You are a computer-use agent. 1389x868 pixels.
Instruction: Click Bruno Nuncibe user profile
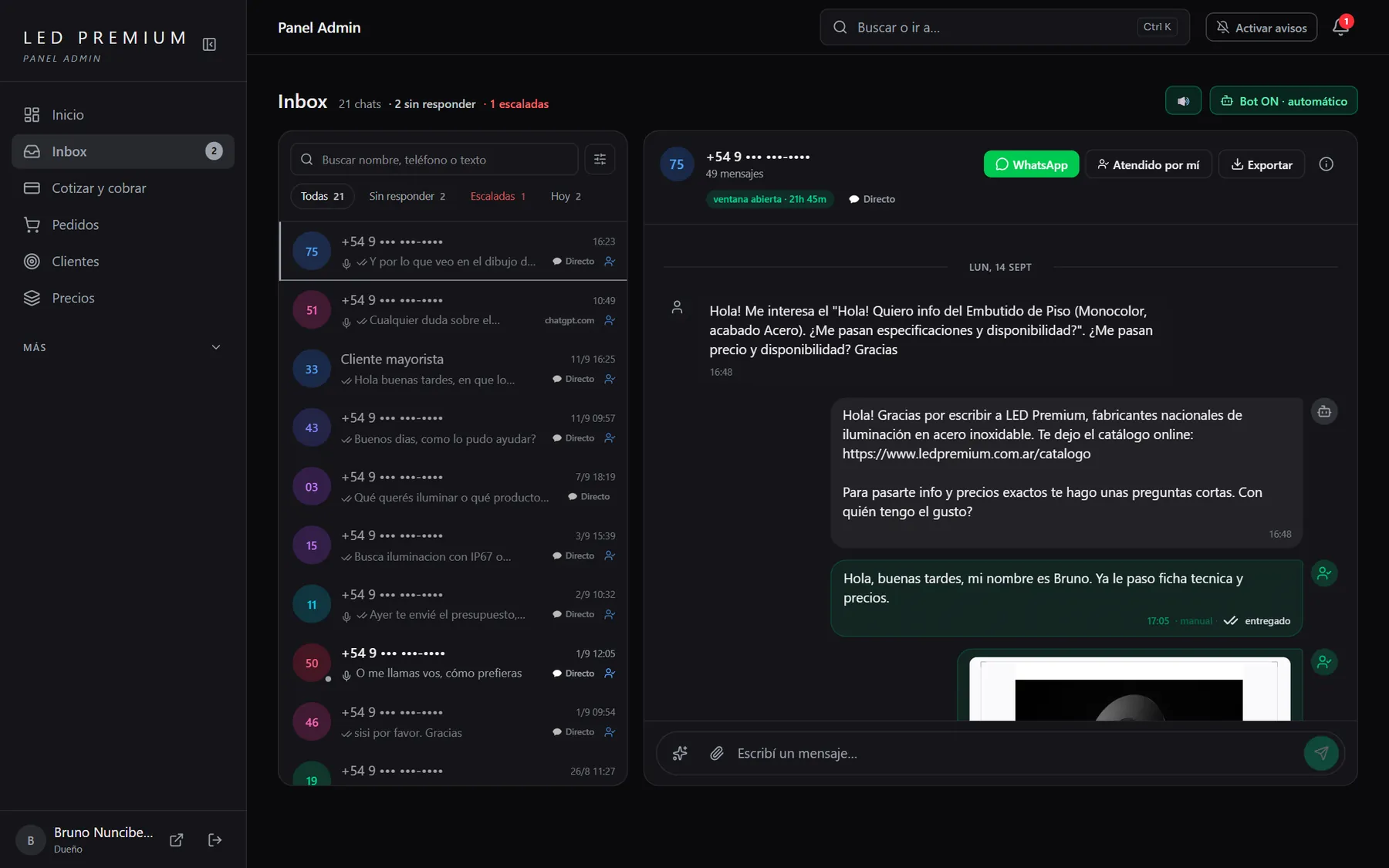(85, 839)
